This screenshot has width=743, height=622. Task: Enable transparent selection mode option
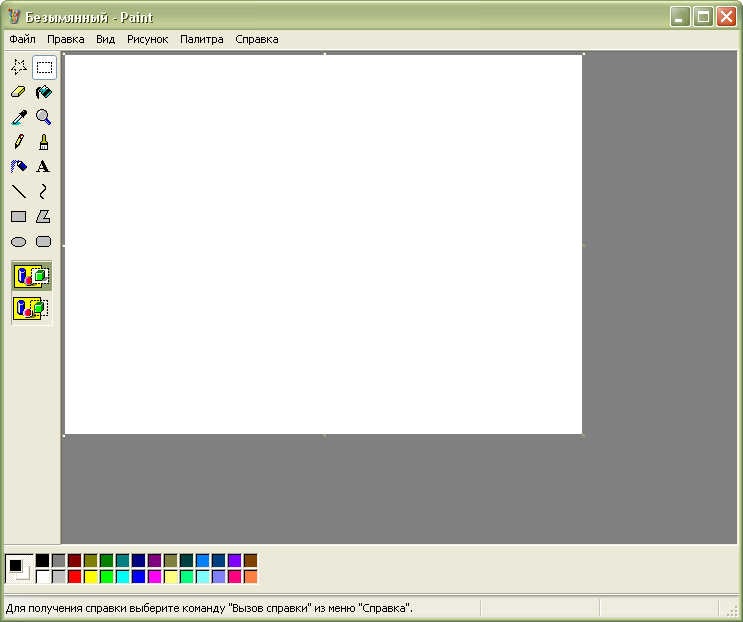point(31,308)
